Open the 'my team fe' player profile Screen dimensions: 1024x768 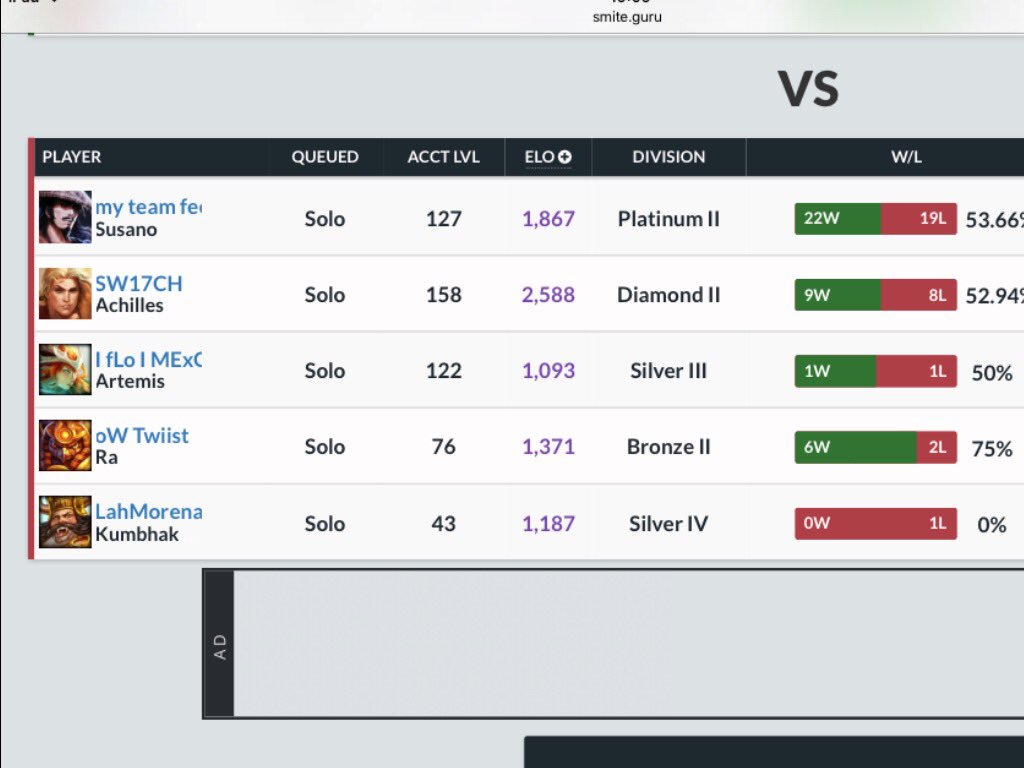tap(148, 206)
